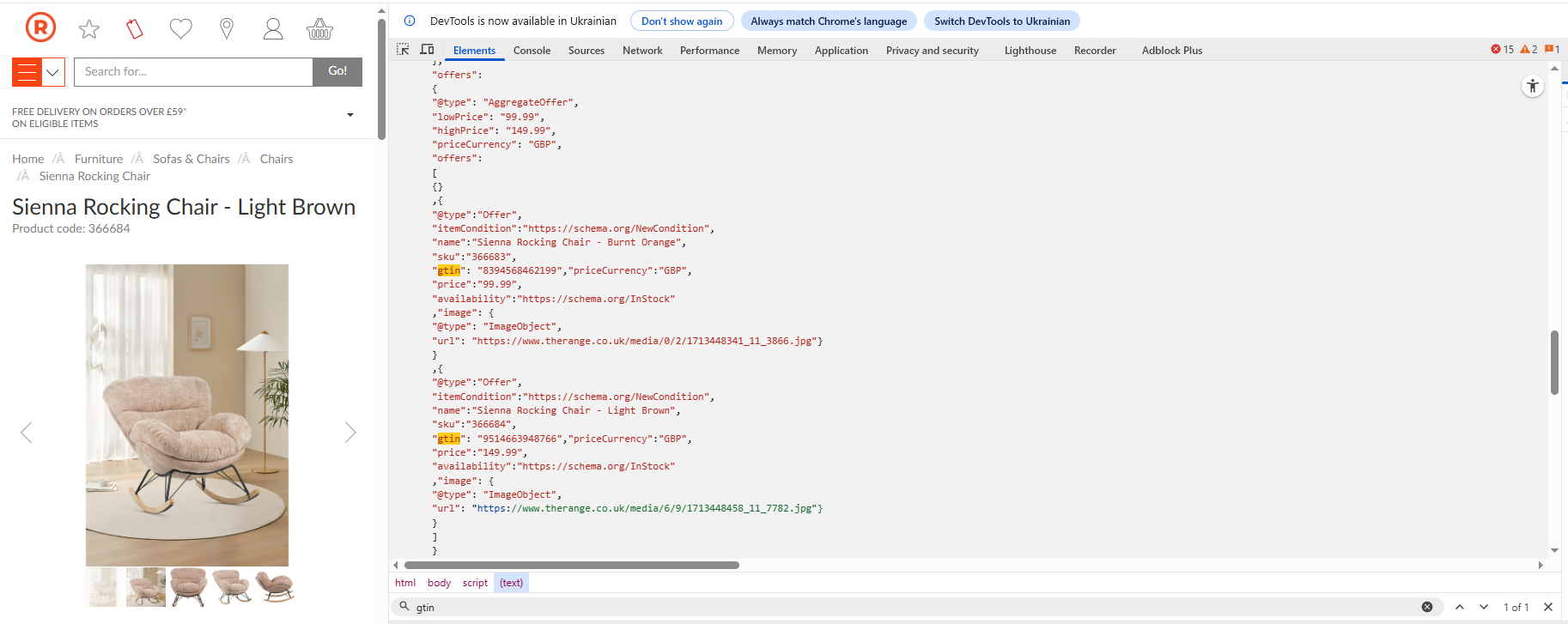The width and height of the screenshot is (1568, 624).
Task: Switch to the Recorder tab
Action: [1095, 51]
